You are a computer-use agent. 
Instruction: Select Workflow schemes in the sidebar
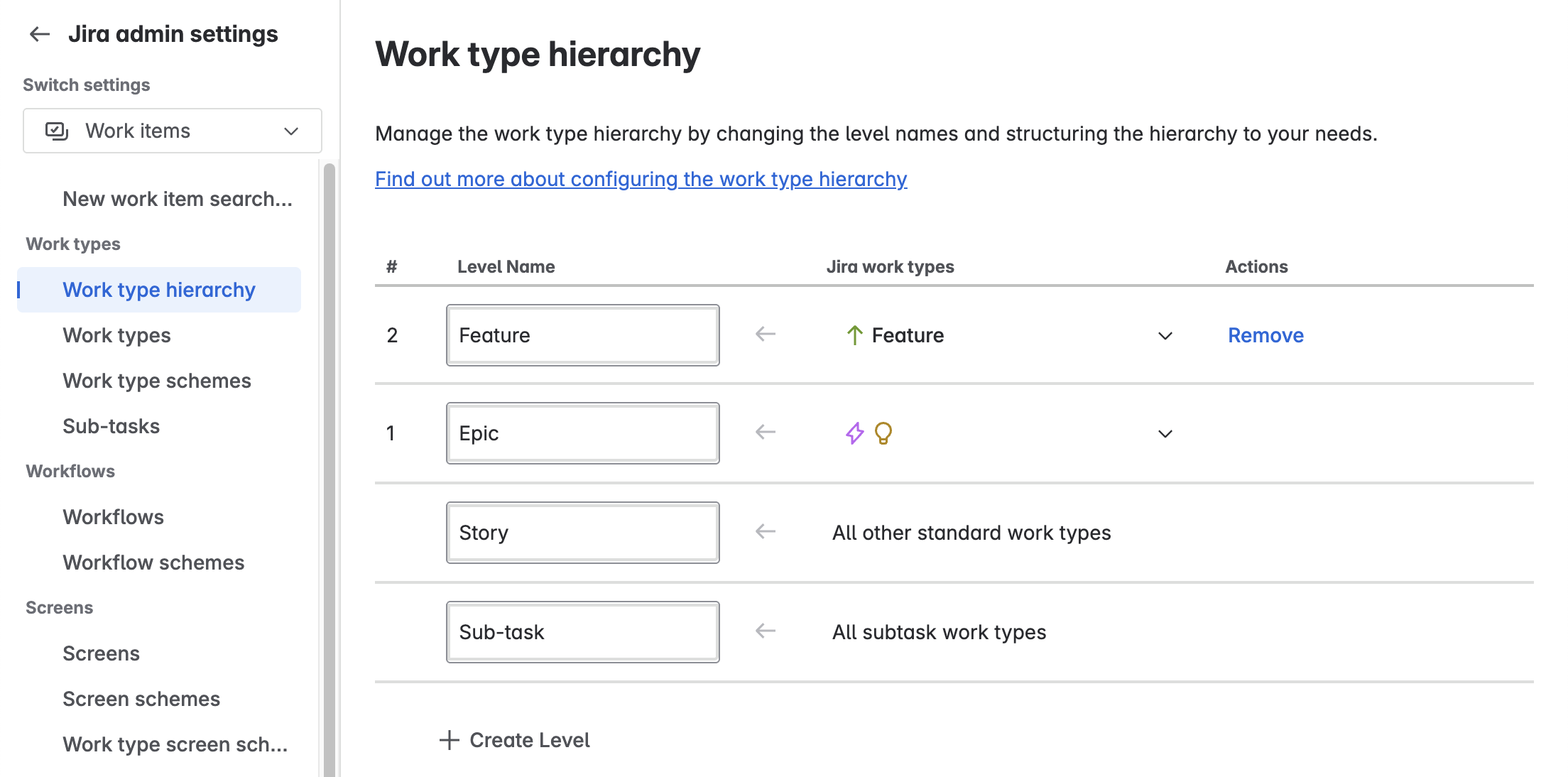[x=153, y=563]
